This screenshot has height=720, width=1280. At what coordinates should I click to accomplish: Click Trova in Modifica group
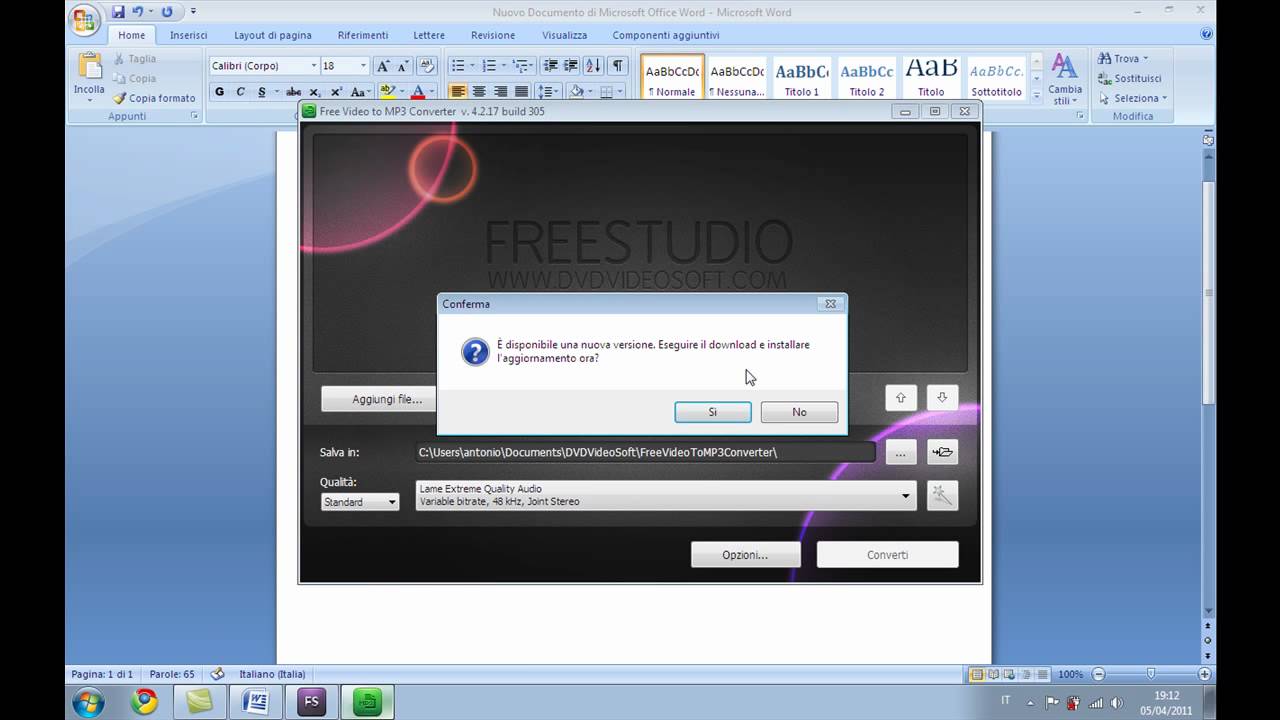(1123, 58)
